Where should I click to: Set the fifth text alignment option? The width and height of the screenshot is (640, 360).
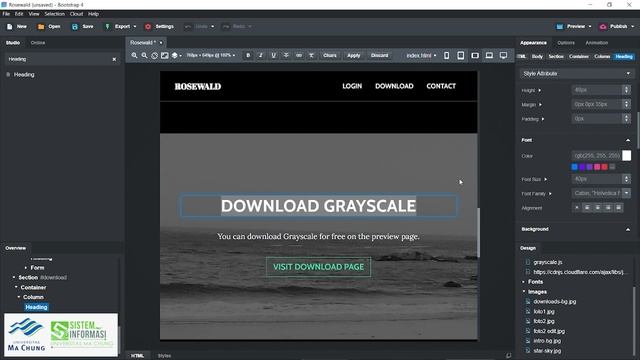[619, 208]
